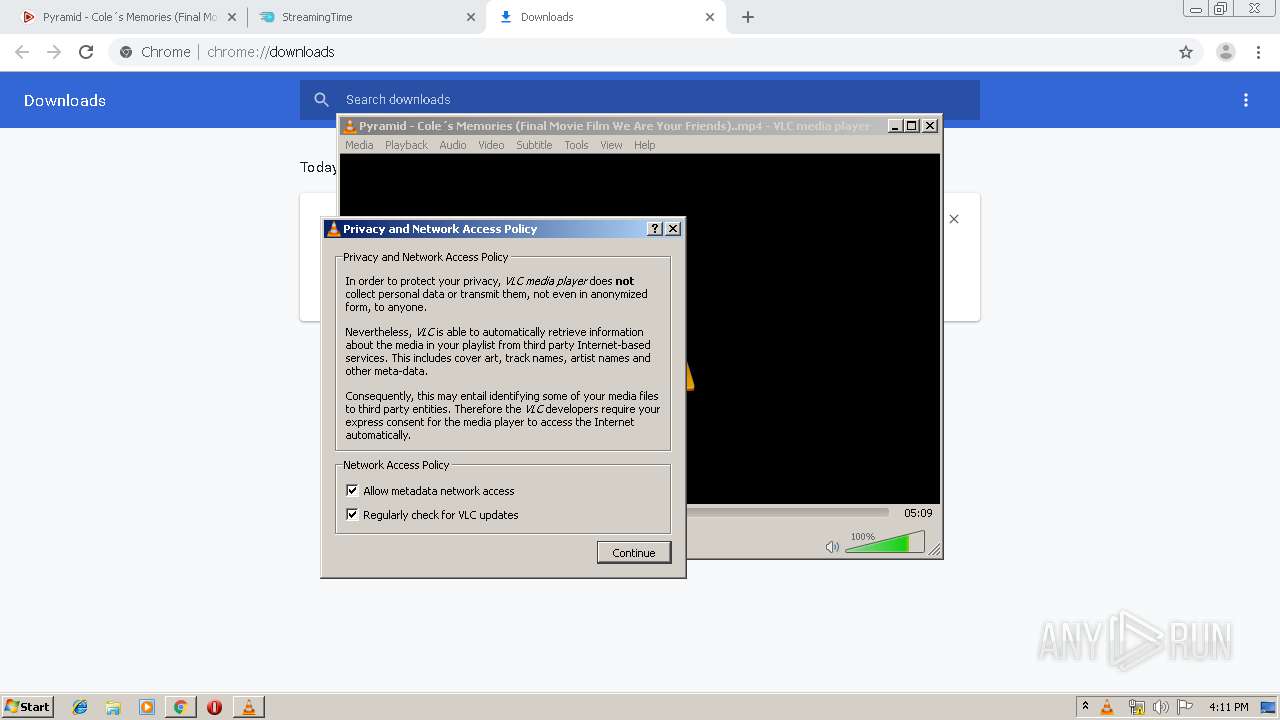
Task: Click the search magnifier icon in Downloads
Action: tap(321, 100)
